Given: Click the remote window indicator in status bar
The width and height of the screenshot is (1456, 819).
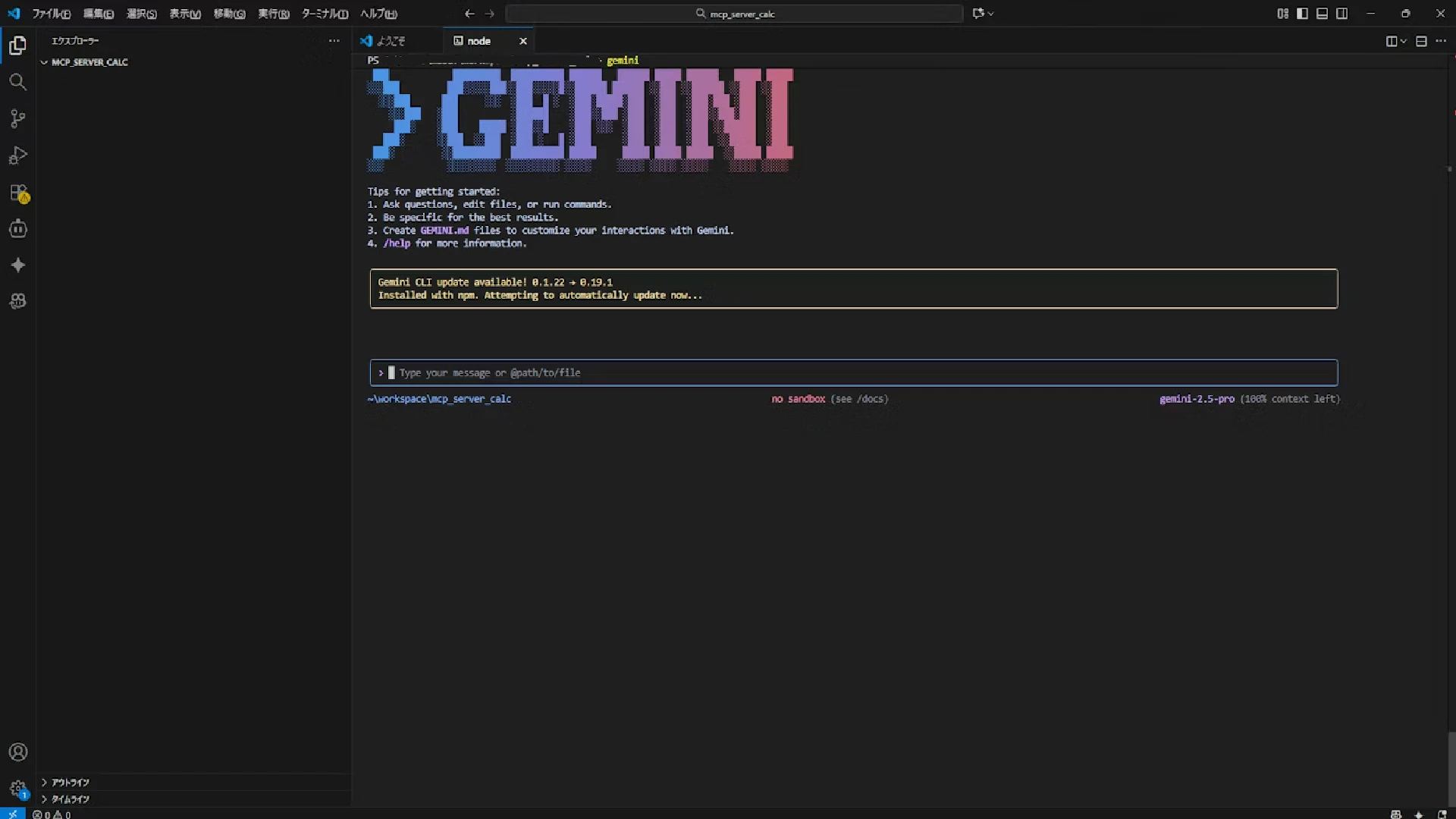Looking at the screenshot, I should point(13,814).
